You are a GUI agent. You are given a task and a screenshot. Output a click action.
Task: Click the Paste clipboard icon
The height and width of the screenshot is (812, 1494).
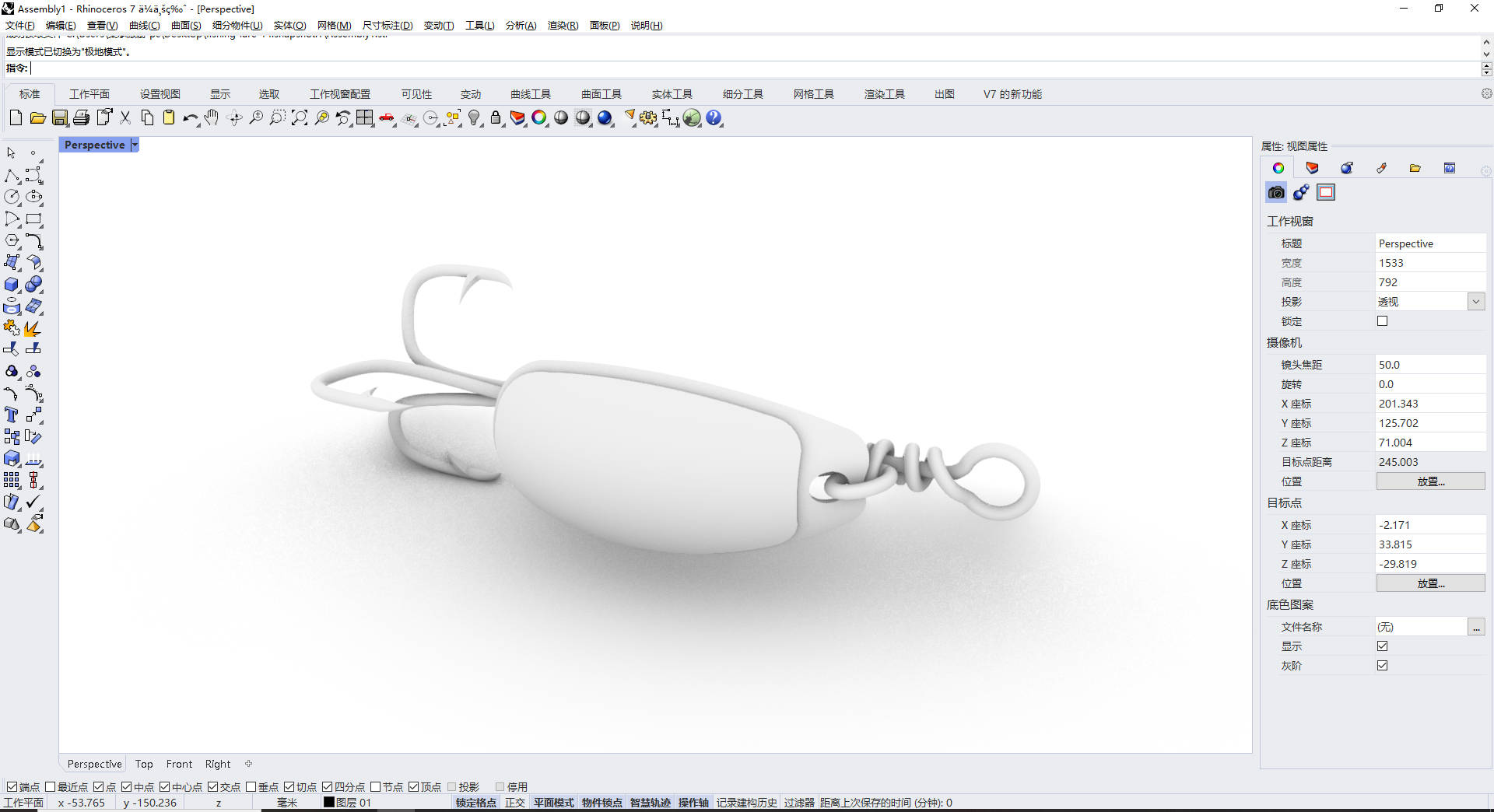169,118
